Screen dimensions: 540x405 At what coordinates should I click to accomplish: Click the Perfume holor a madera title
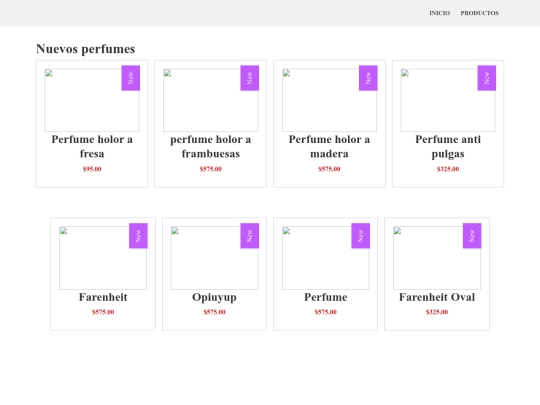tap(329, 146)
